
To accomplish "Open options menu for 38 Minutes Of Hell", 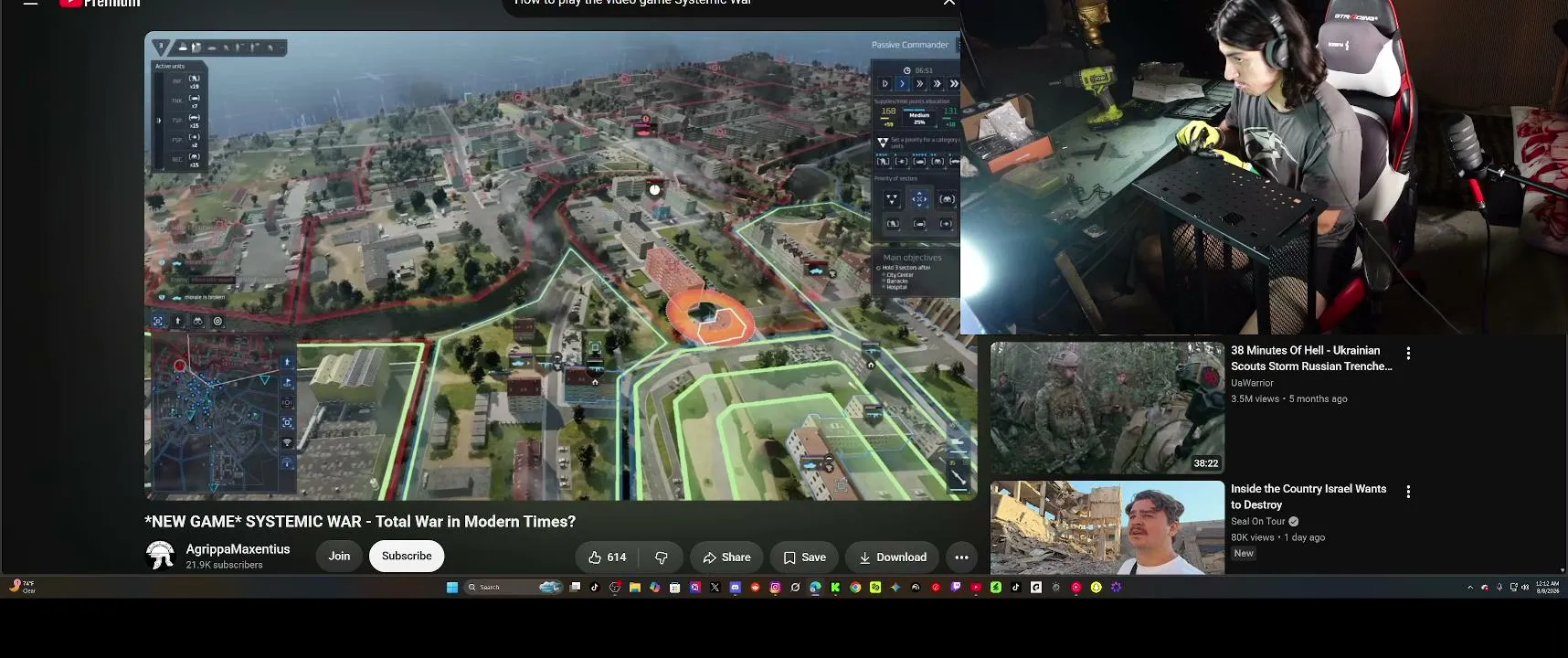I will coord(1408,353).
